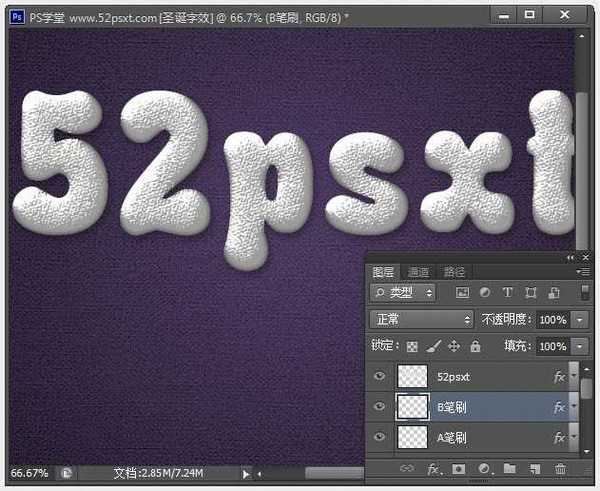Filter layers by pixel layer icon
The height and width of the screenshot is (491, 600).
[x=462, y=293]
